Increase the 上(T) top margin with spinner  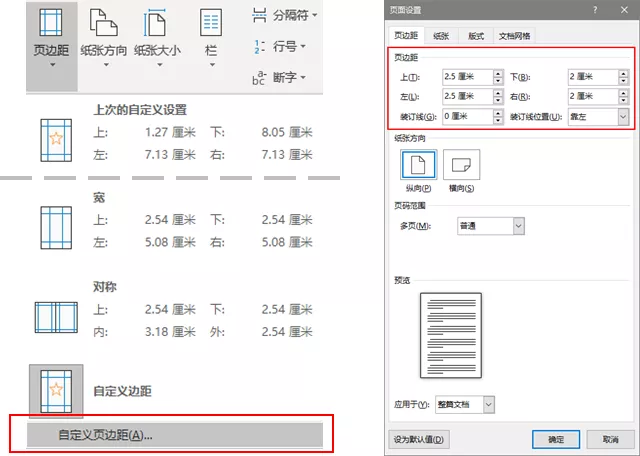coord(498,73)
